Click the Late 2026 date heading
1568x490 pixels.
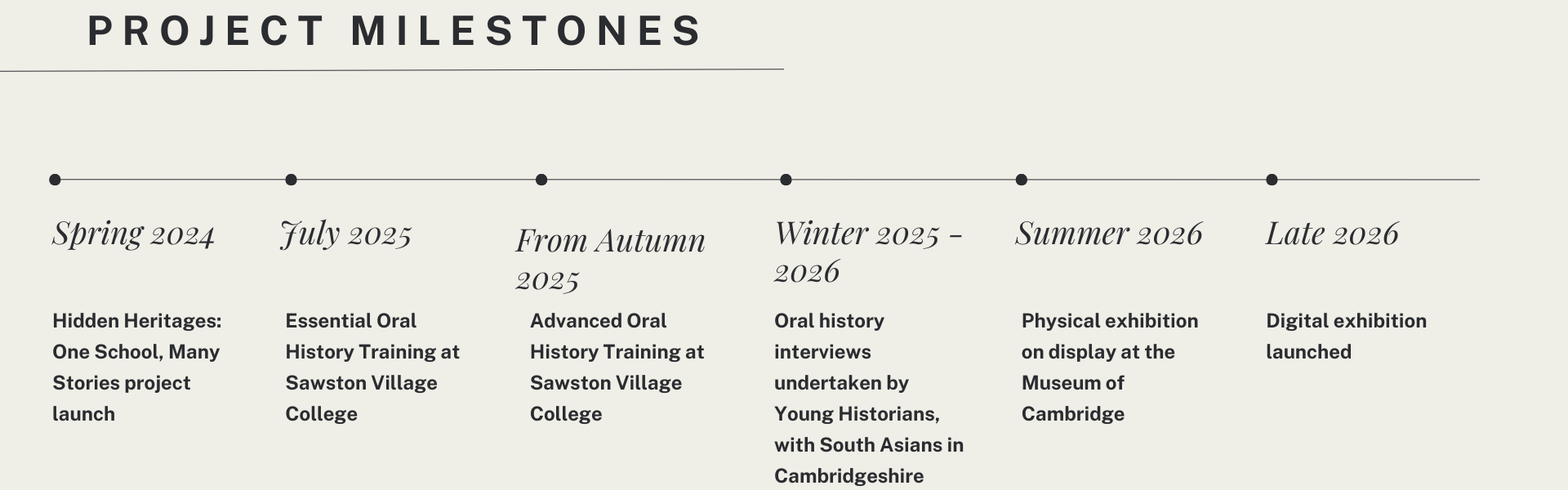1331,234
